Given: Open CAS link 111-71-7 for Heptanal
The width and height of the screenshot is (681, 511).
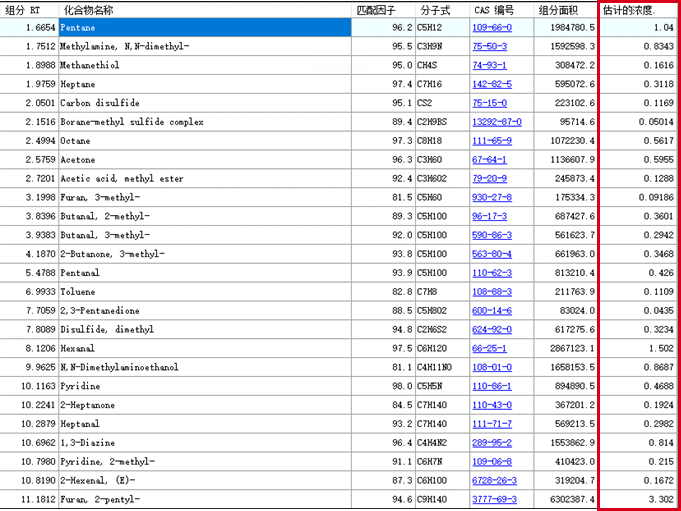Looking at the screenshot, I should [492, 424].
